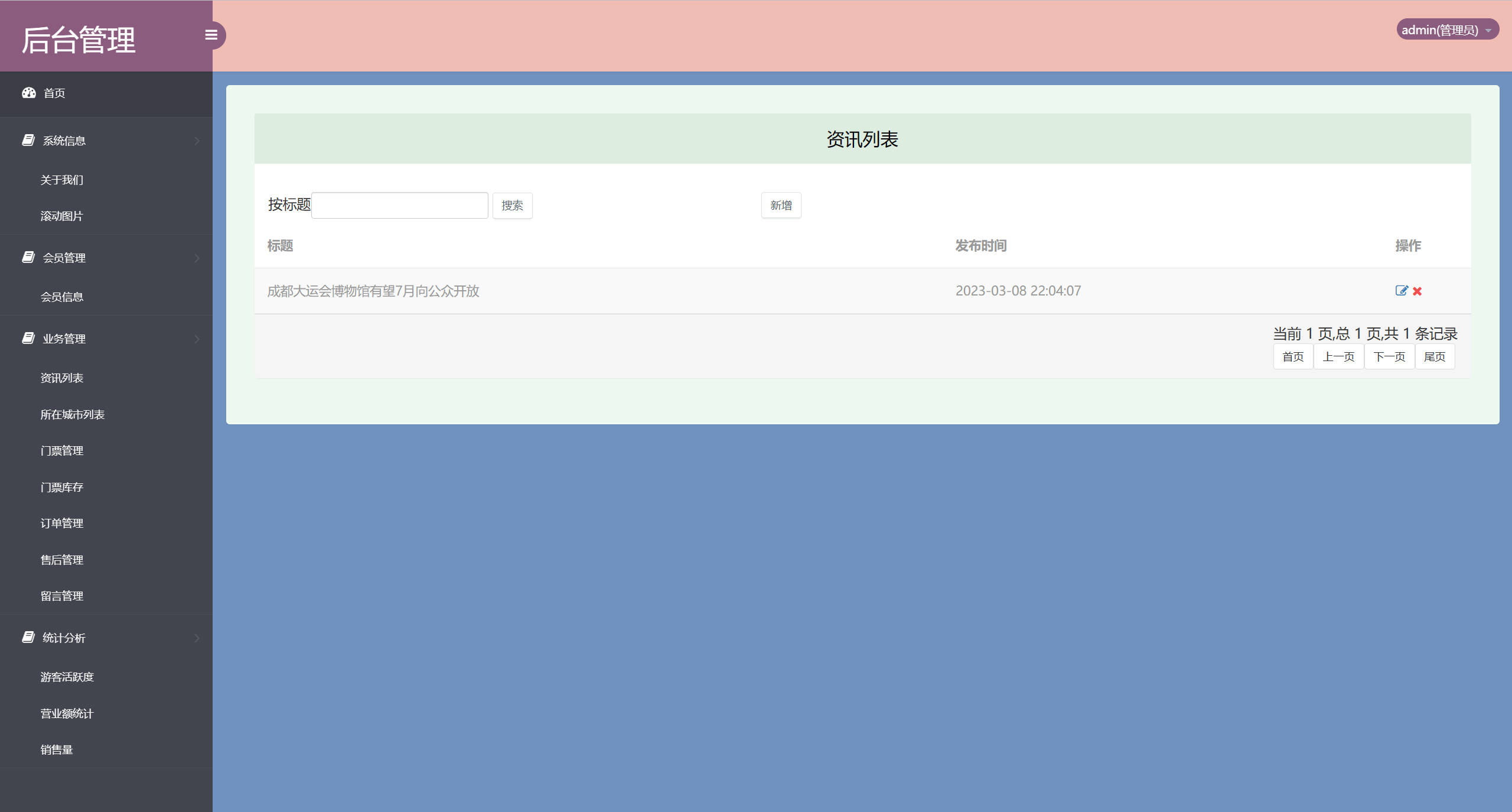The height and width of the screenshot is (812, 1512).
Task: Click the 新增 button
Action: tap(781, 206)
